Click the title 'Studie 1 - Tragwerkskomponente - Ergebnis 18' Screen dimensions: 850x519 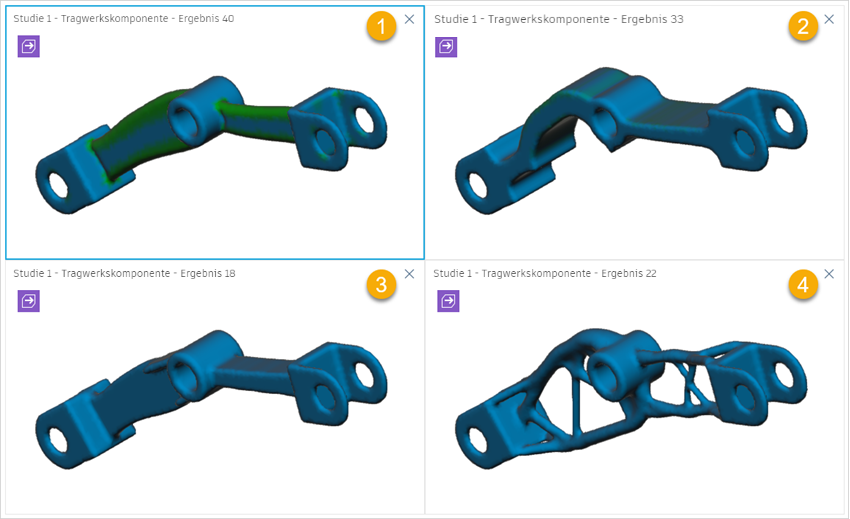(x=124, y=273)
